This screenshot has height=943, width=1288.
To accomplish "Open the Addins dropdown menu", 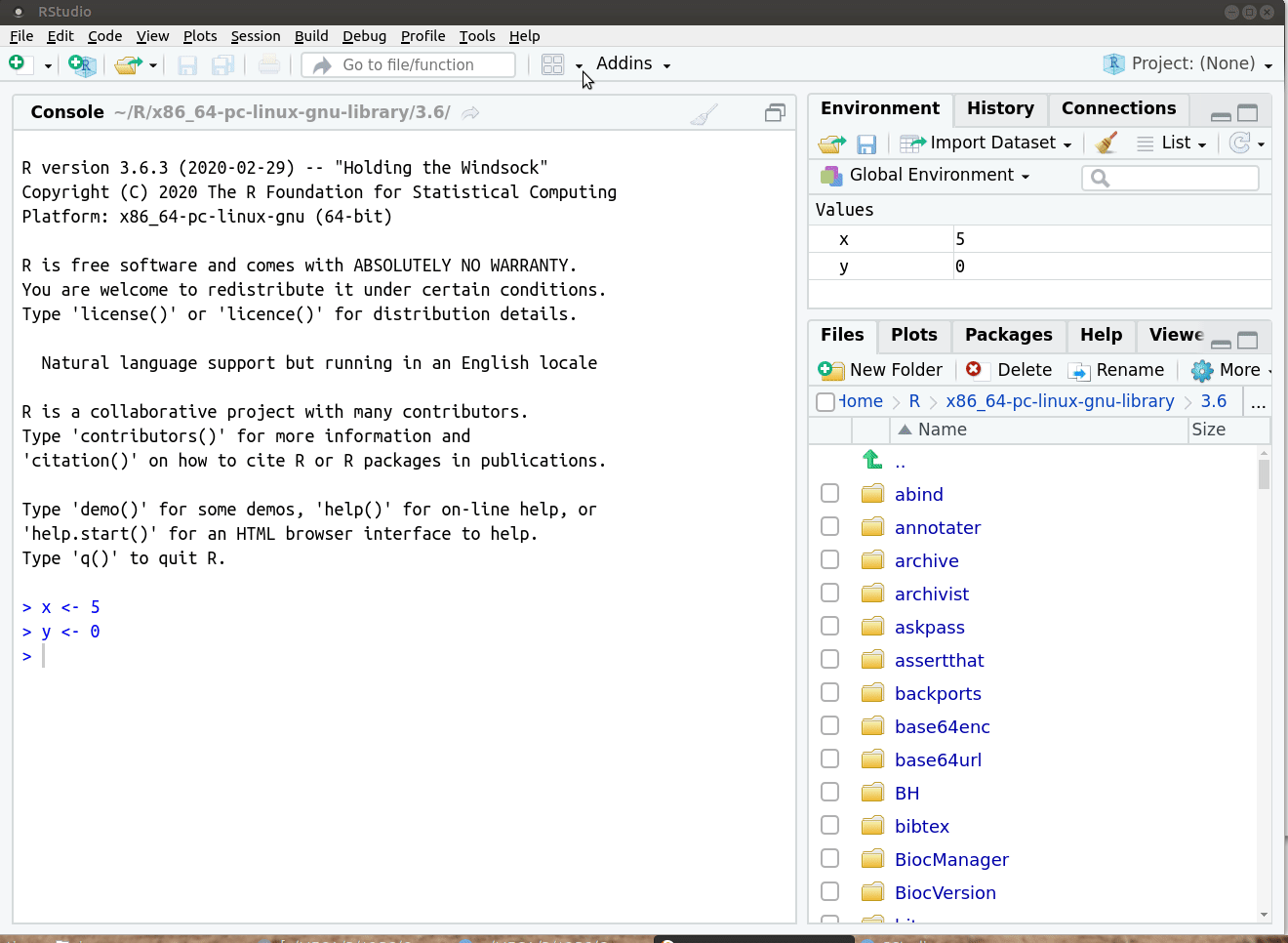I will pos(632,64).
